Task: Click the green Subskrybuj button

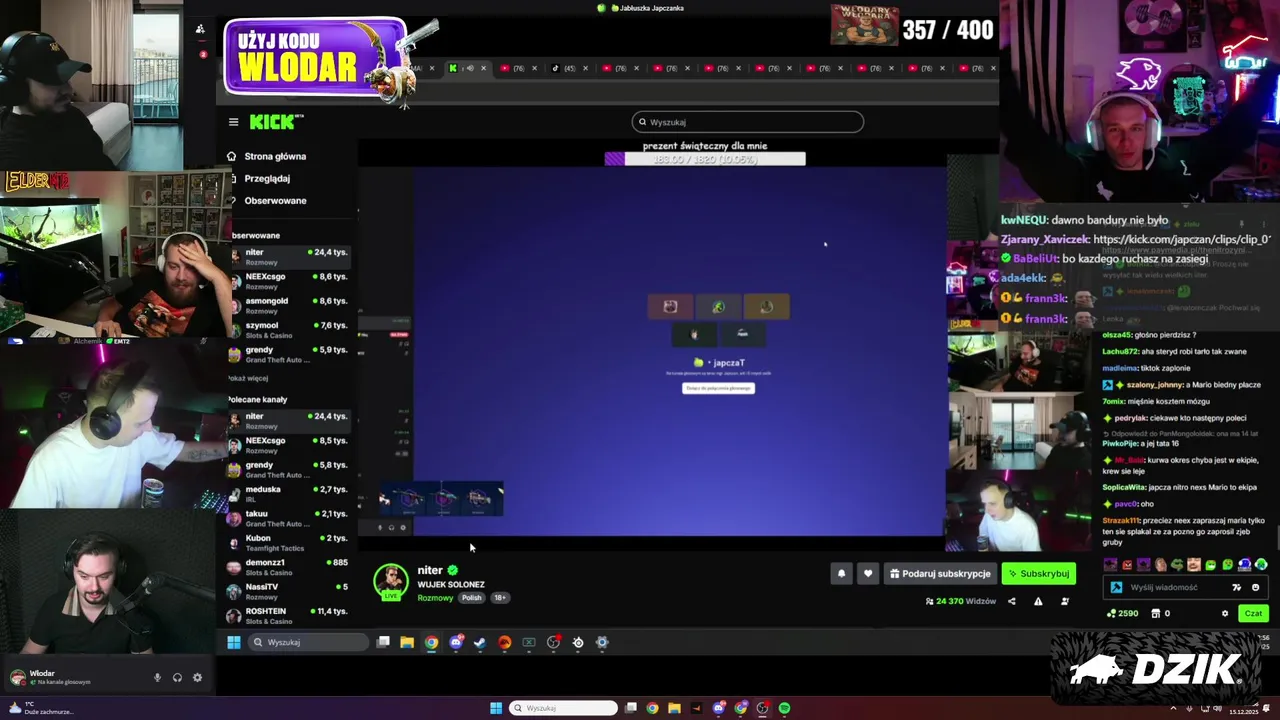Action: click(x=1039, y=574)
